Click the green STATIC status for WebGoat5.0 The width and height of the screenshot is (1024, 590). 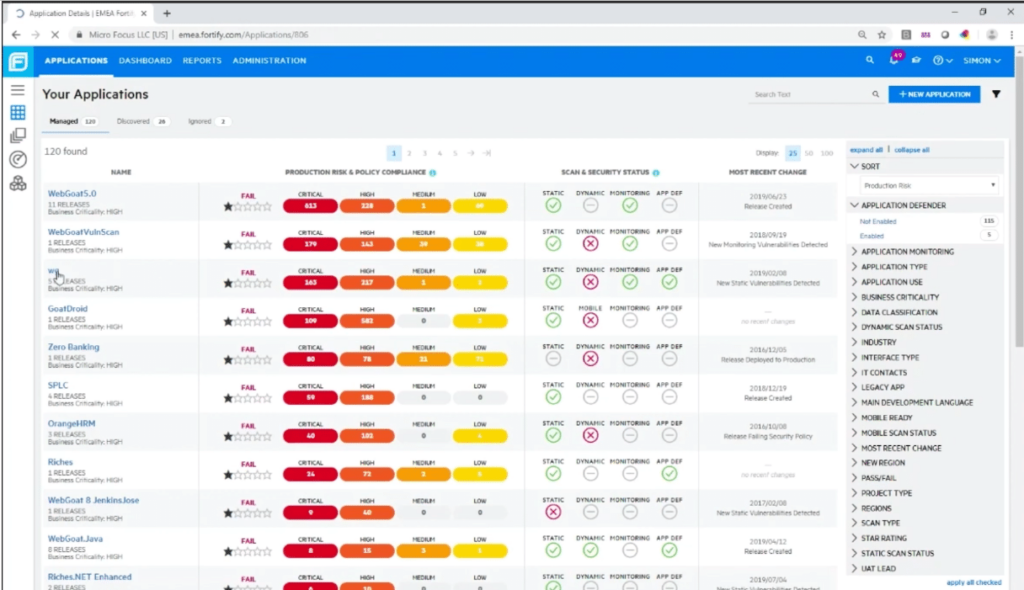tap(552, 204)
